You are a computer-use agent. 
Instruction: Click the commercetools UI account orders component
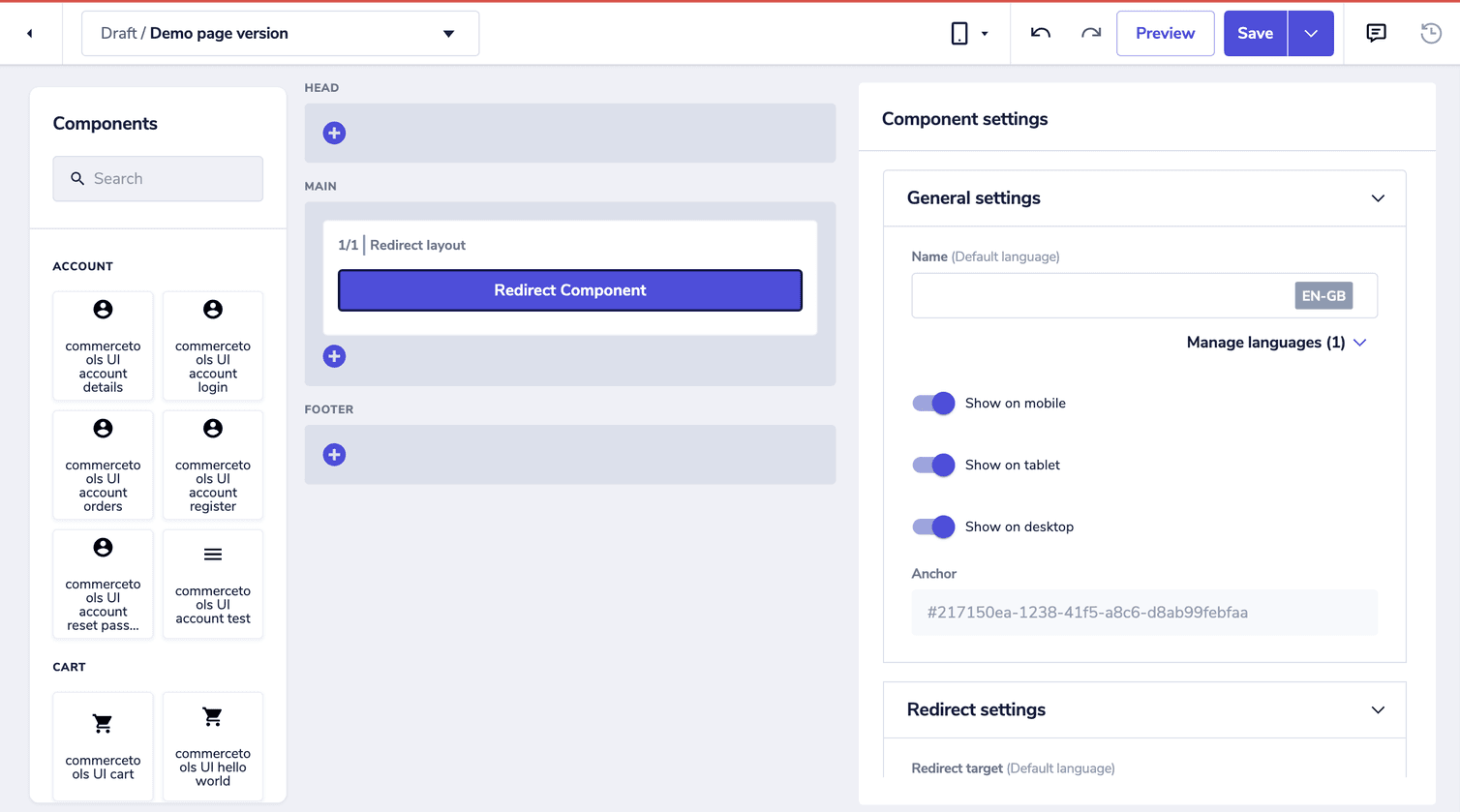tap(103, 466)
